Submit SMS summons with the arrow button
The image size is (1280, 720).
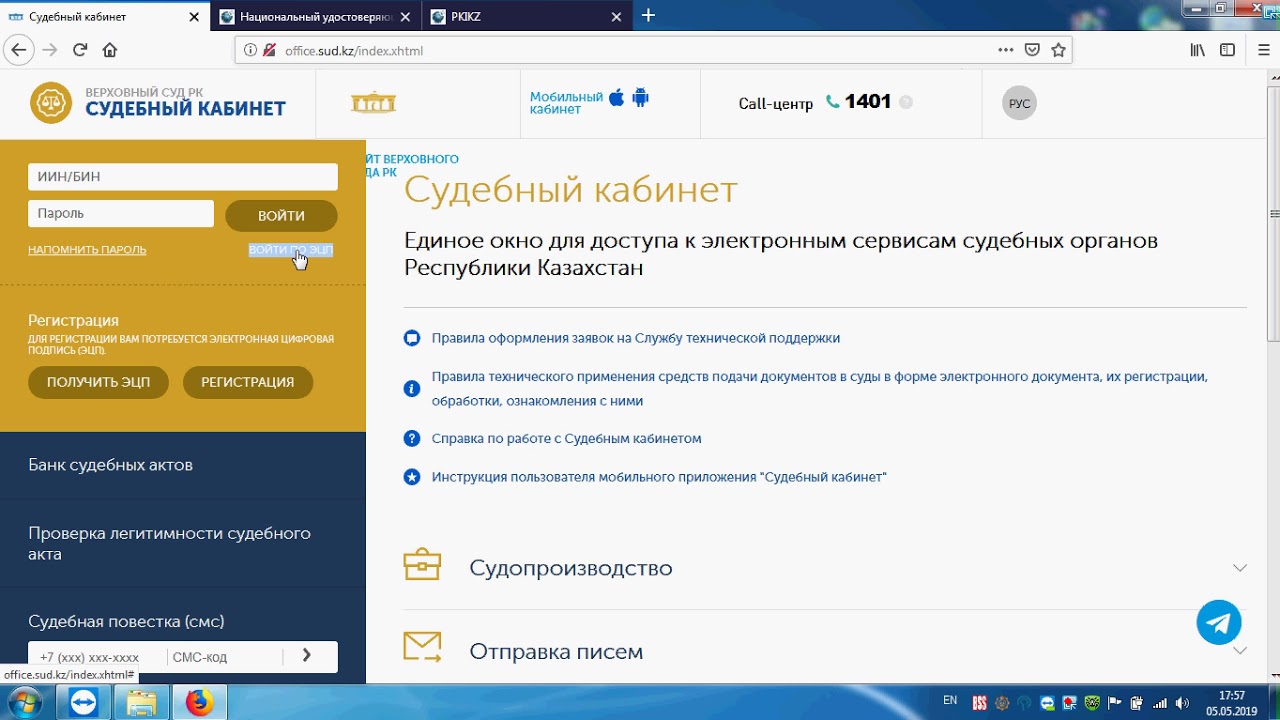(307, 656)
